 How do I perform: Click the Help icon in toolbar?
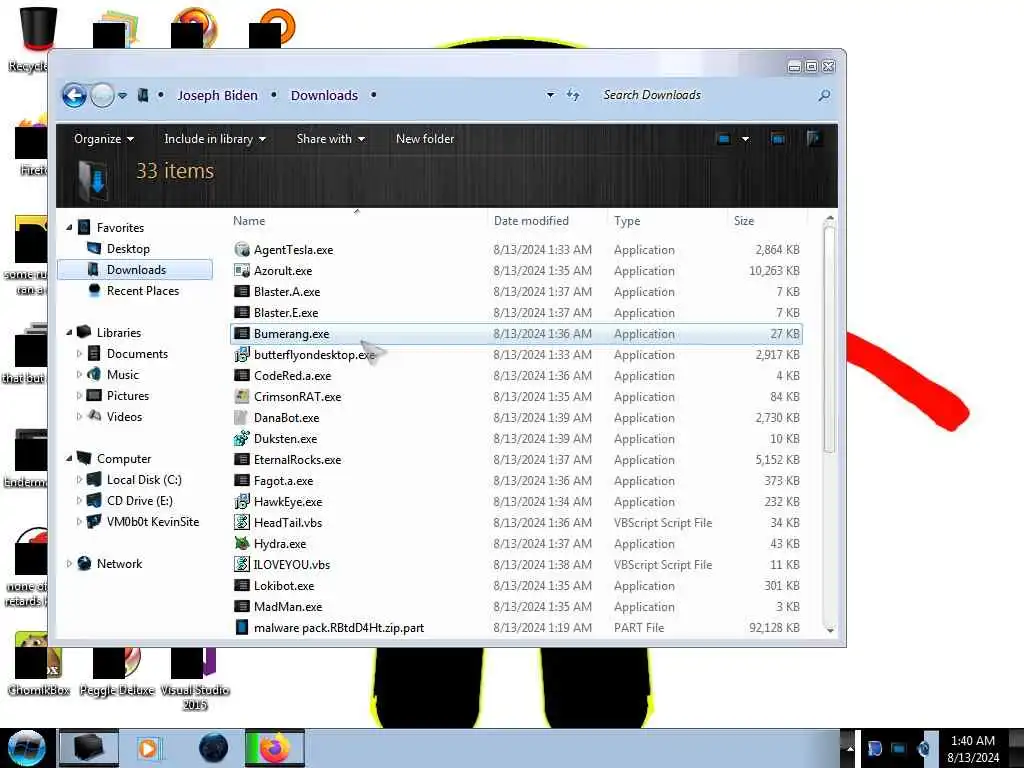point(814,138)
